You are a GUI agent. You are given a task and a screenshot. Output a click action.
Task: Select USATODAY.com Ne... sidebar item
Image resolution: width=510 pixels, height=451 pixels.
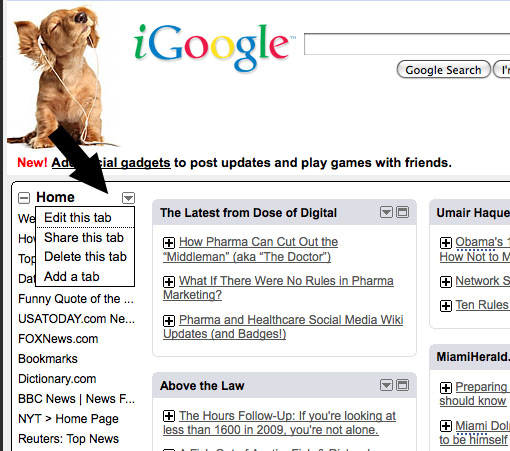pyautogui.click(x=77, y=319)
